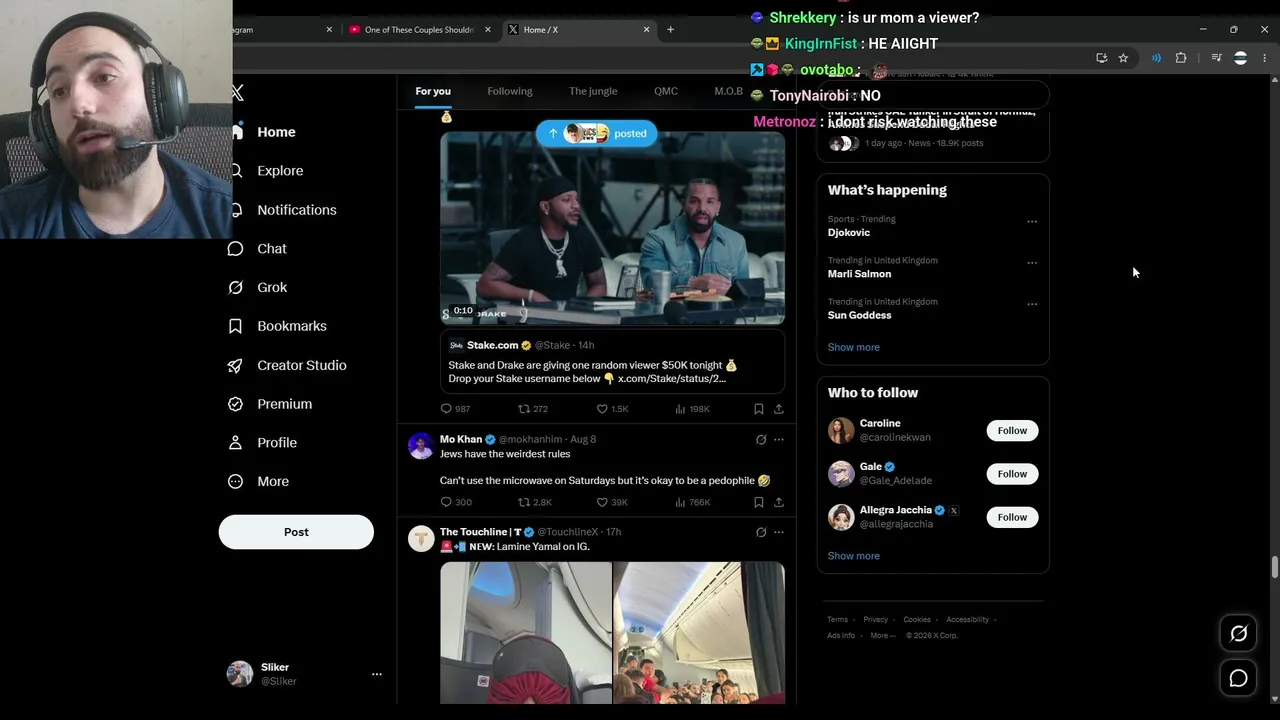Open The jungle timeline tab
The image size is (1280, 720).
[593, 91]
